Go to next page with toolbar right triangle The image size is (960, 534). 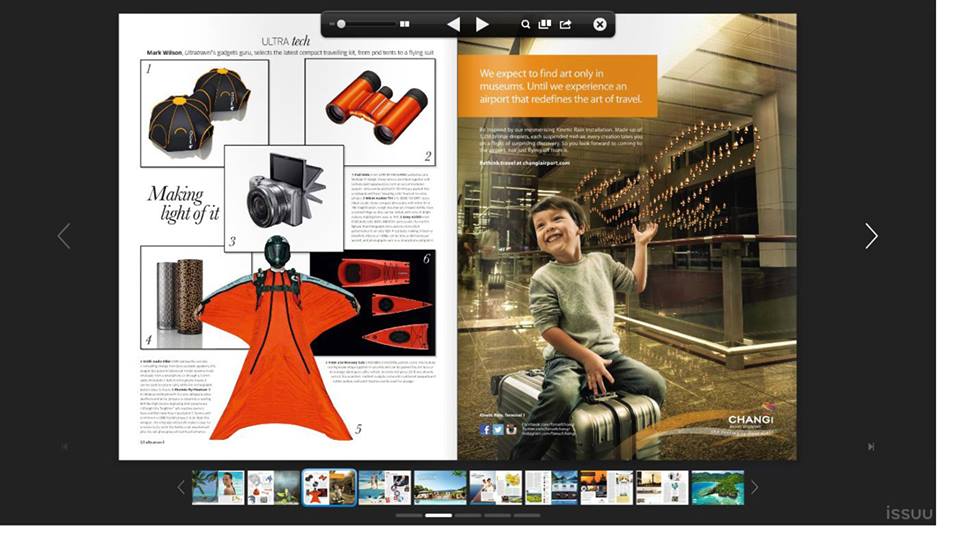click(x=482, y=24)
